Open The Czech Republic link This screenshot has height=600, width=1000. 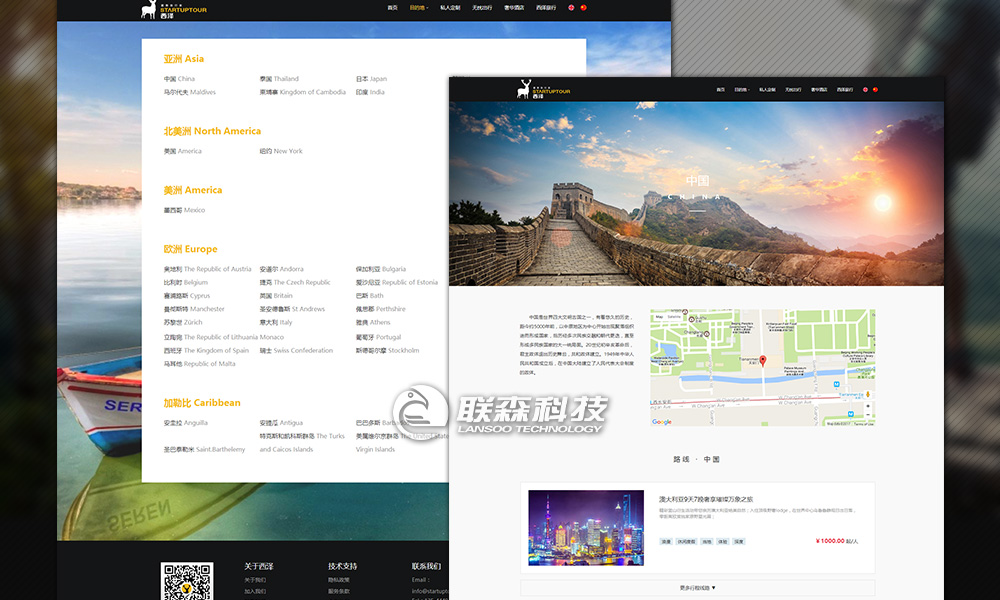pyautogui.click(x=295, y=282)
